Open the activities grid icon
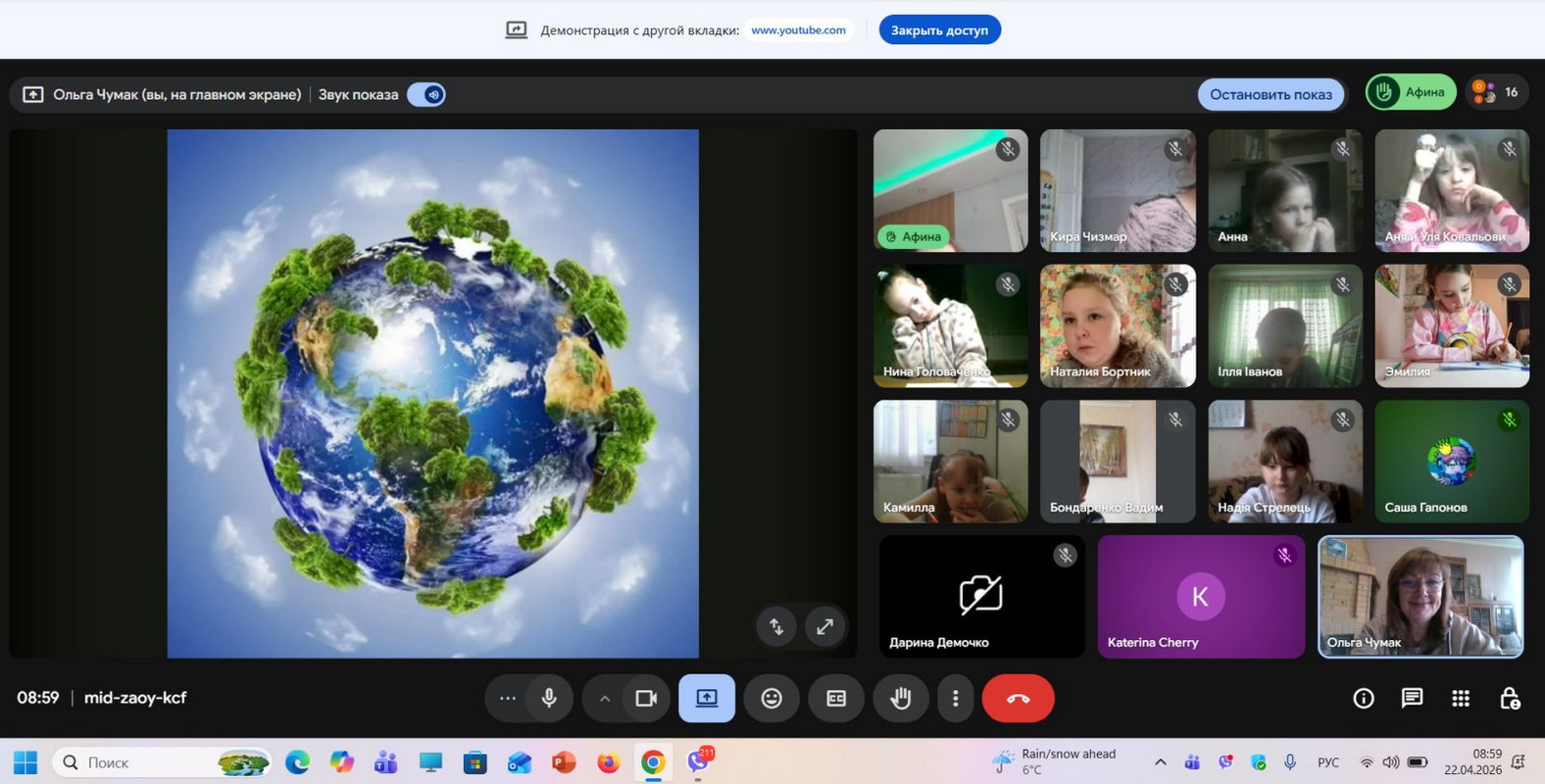The height and width of the screenshot is (784, 1545). 1460,698
